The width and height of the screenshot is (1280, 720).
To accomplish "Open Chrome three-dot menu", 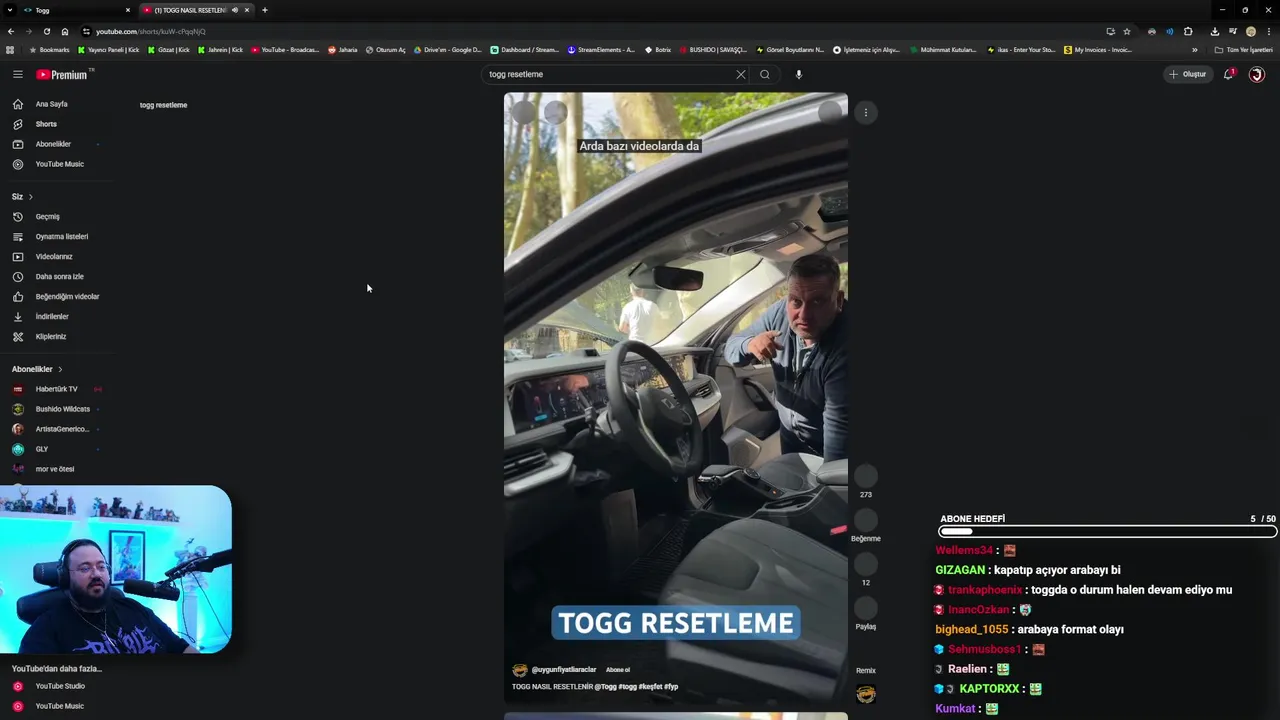I will click(x=1268, y=31).
